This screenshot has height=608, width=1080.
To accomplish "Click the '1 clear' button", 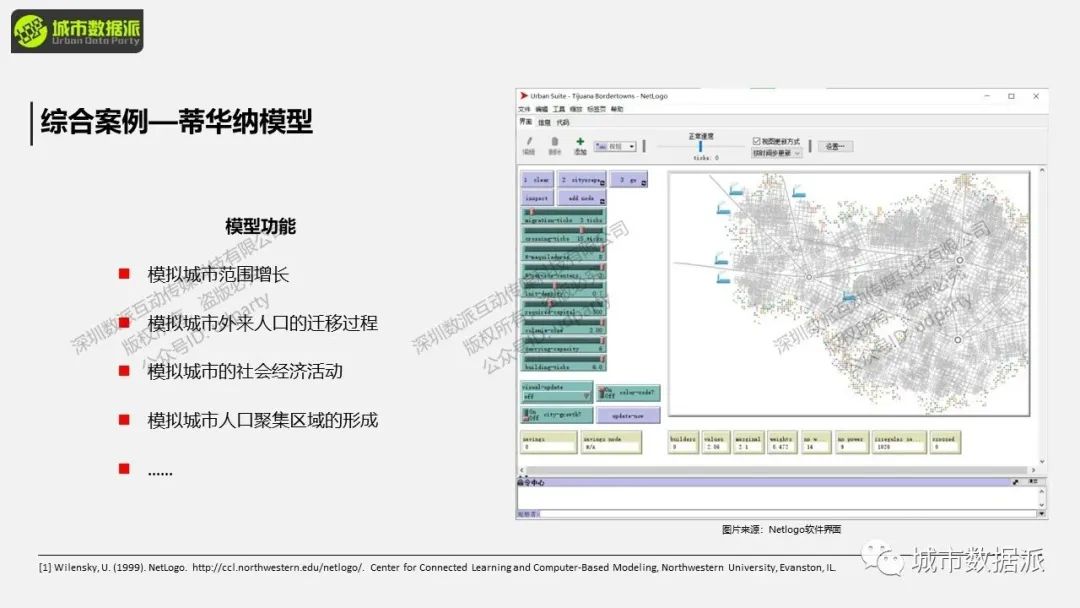I will coord(537,180).
